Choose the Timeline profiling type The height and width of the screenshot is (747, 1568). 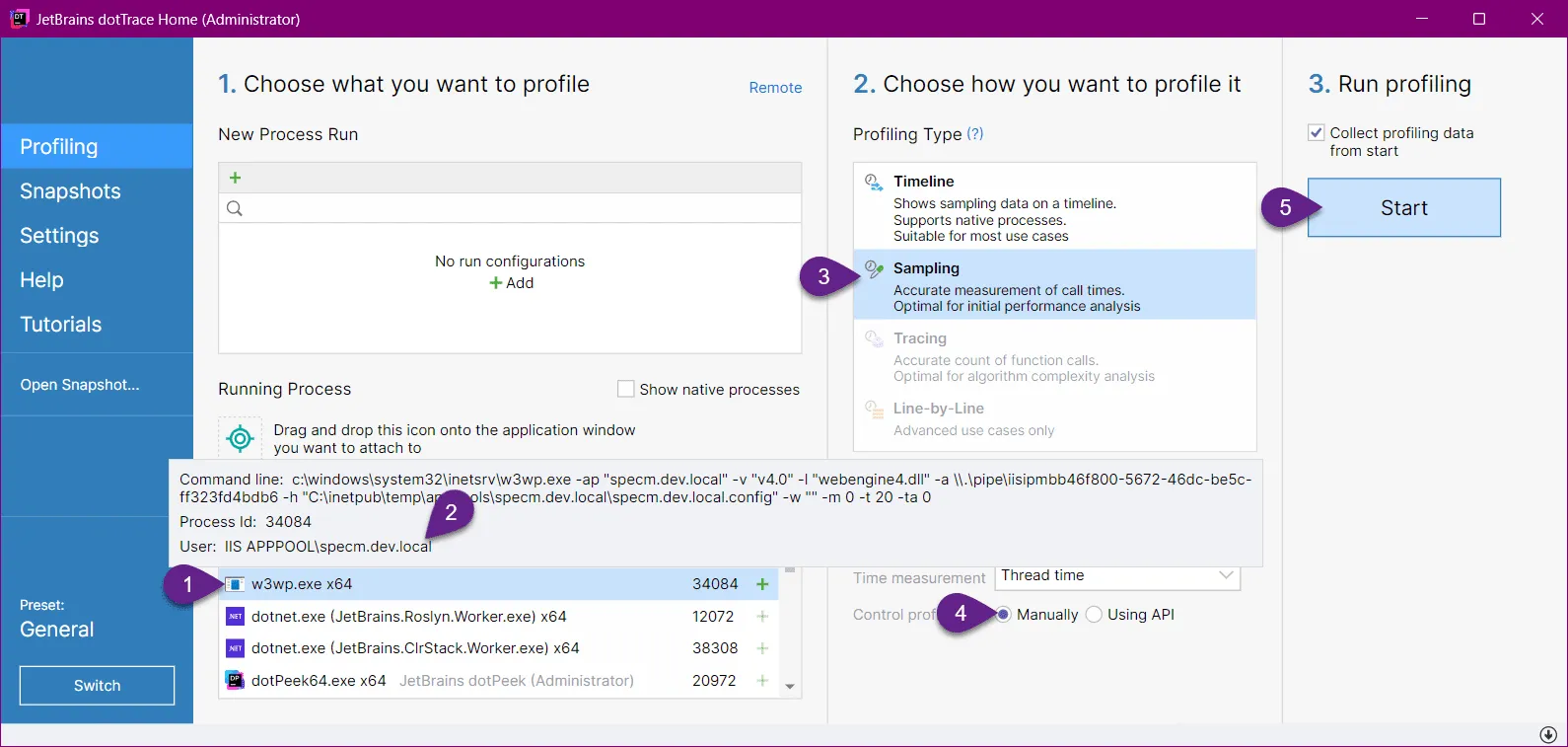pyautogui.click(x=1053, y=207)
